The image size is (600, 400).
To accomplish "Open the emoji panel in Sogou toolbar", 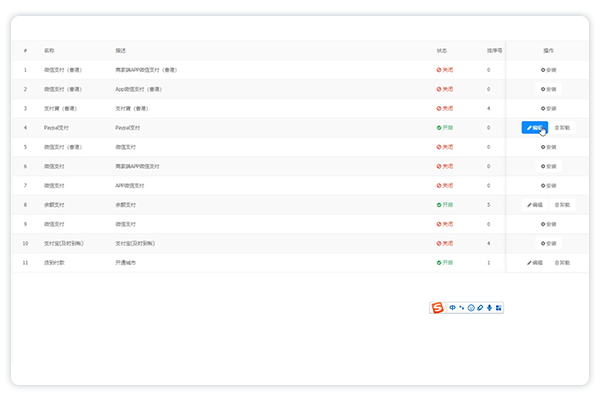I will pos(471,307).
